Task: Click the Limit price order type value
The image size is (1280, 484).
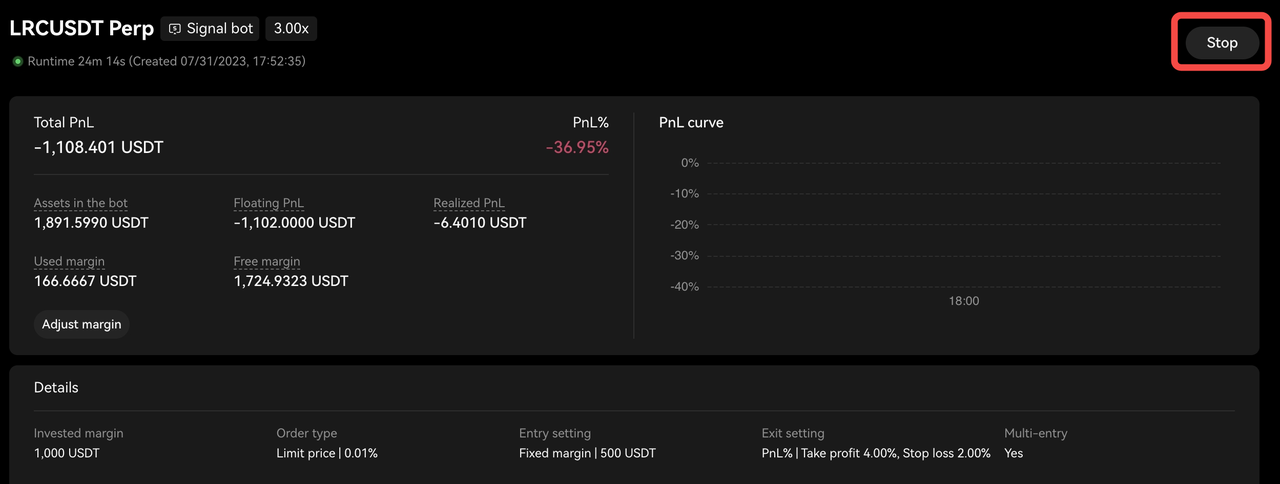Action: [x=327, y=453]
